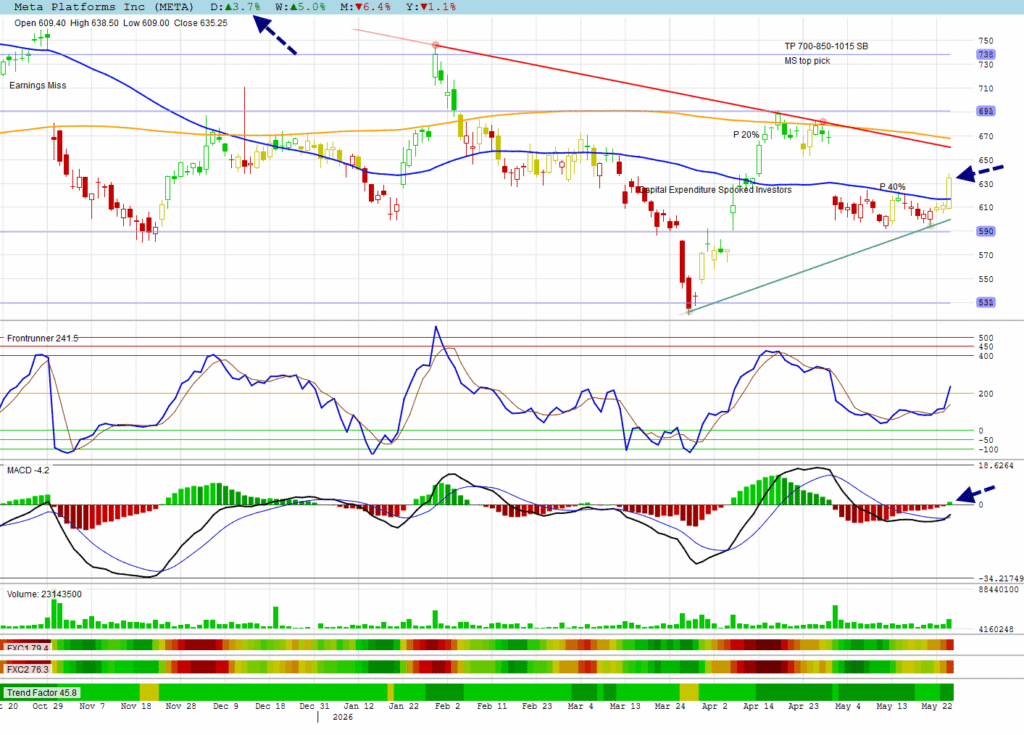Click the 738 price level tag
This screenshot has height=735, width=1024.
[985, 54]
